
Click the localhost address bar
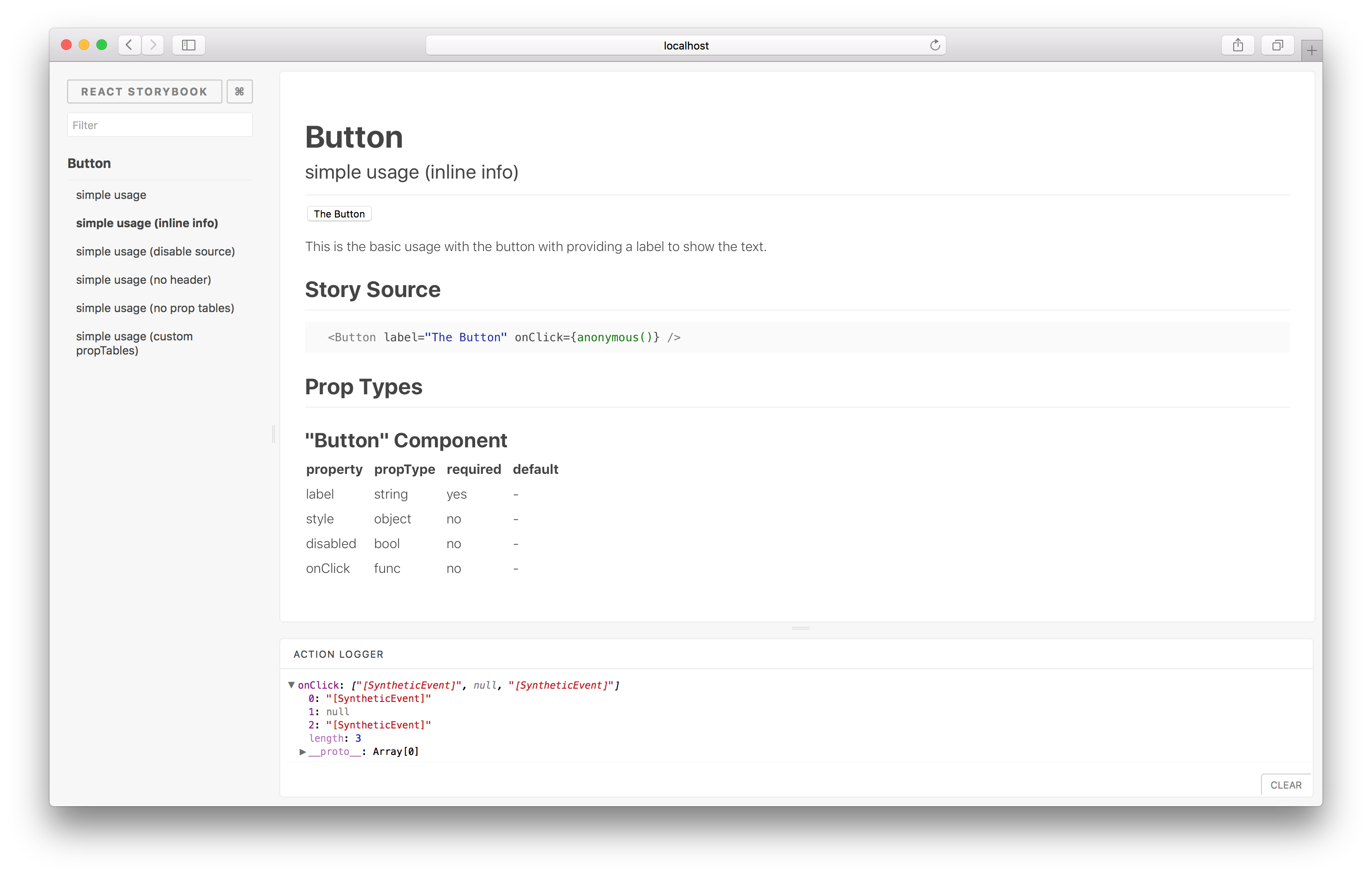686,45
